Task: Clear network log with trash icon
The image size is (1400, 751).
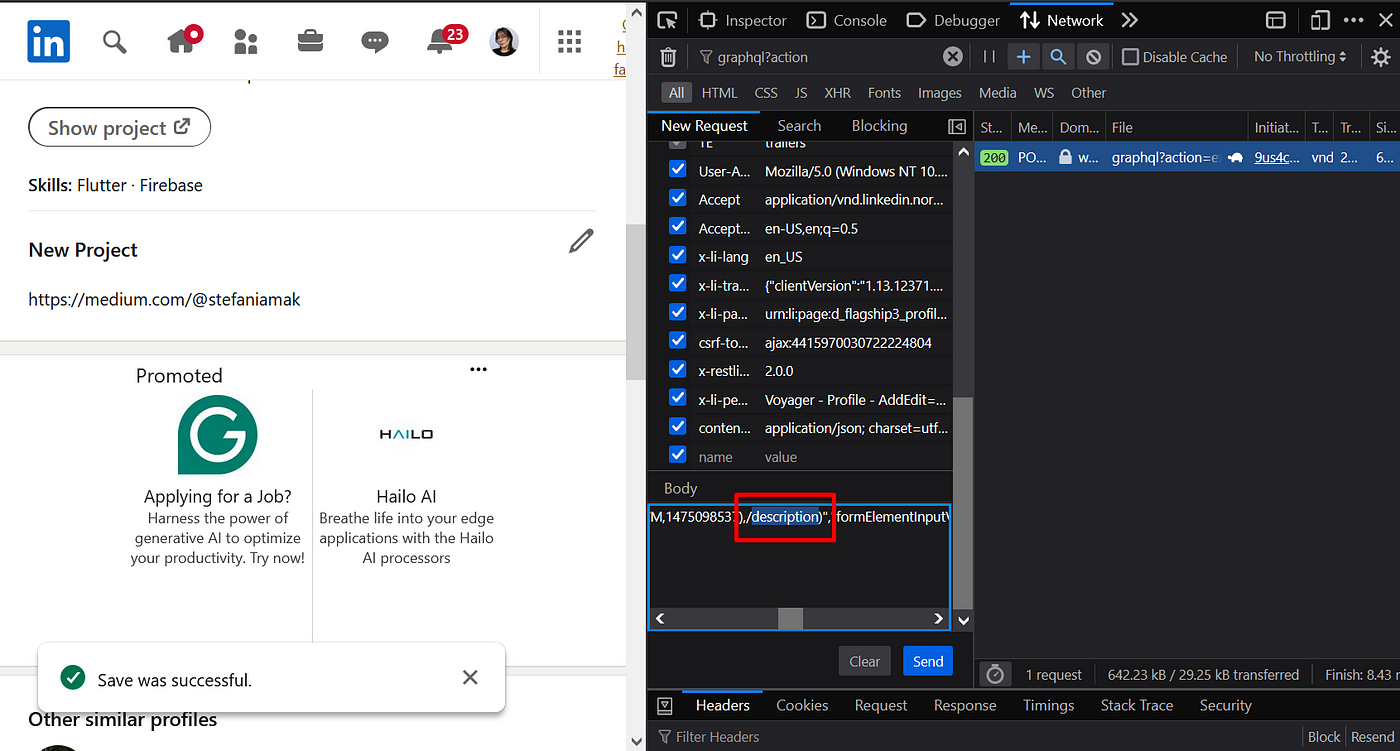Action: 668,57
